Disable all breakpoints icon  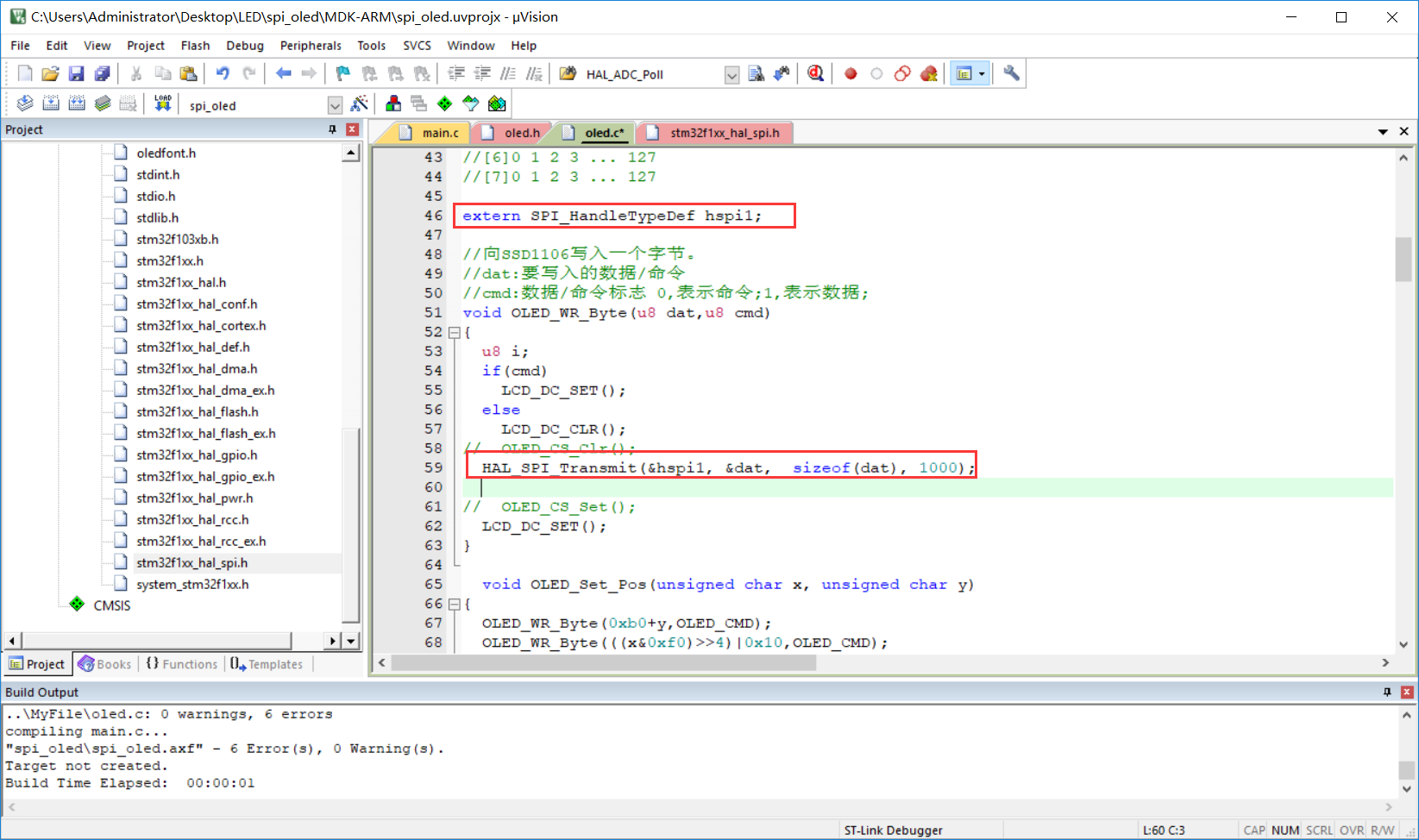tap(902, 74)
